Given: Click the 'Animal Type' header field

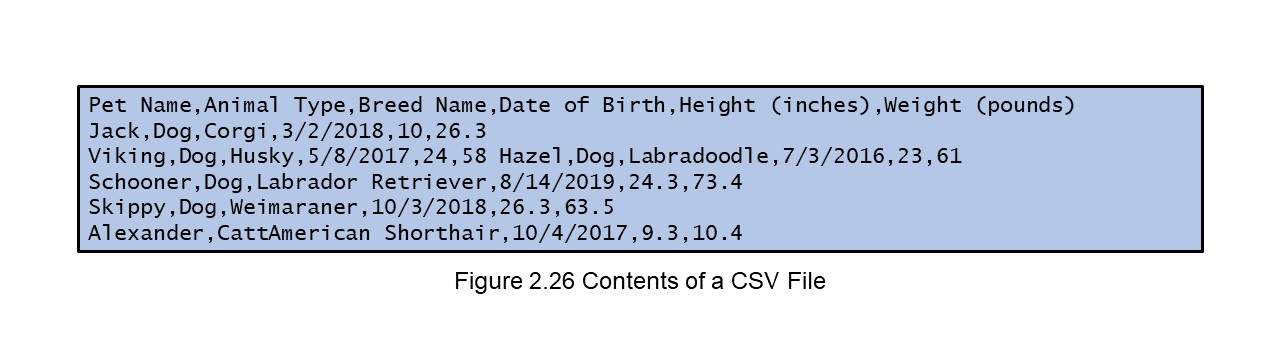Looking at the screenshot, I should 274,106.
